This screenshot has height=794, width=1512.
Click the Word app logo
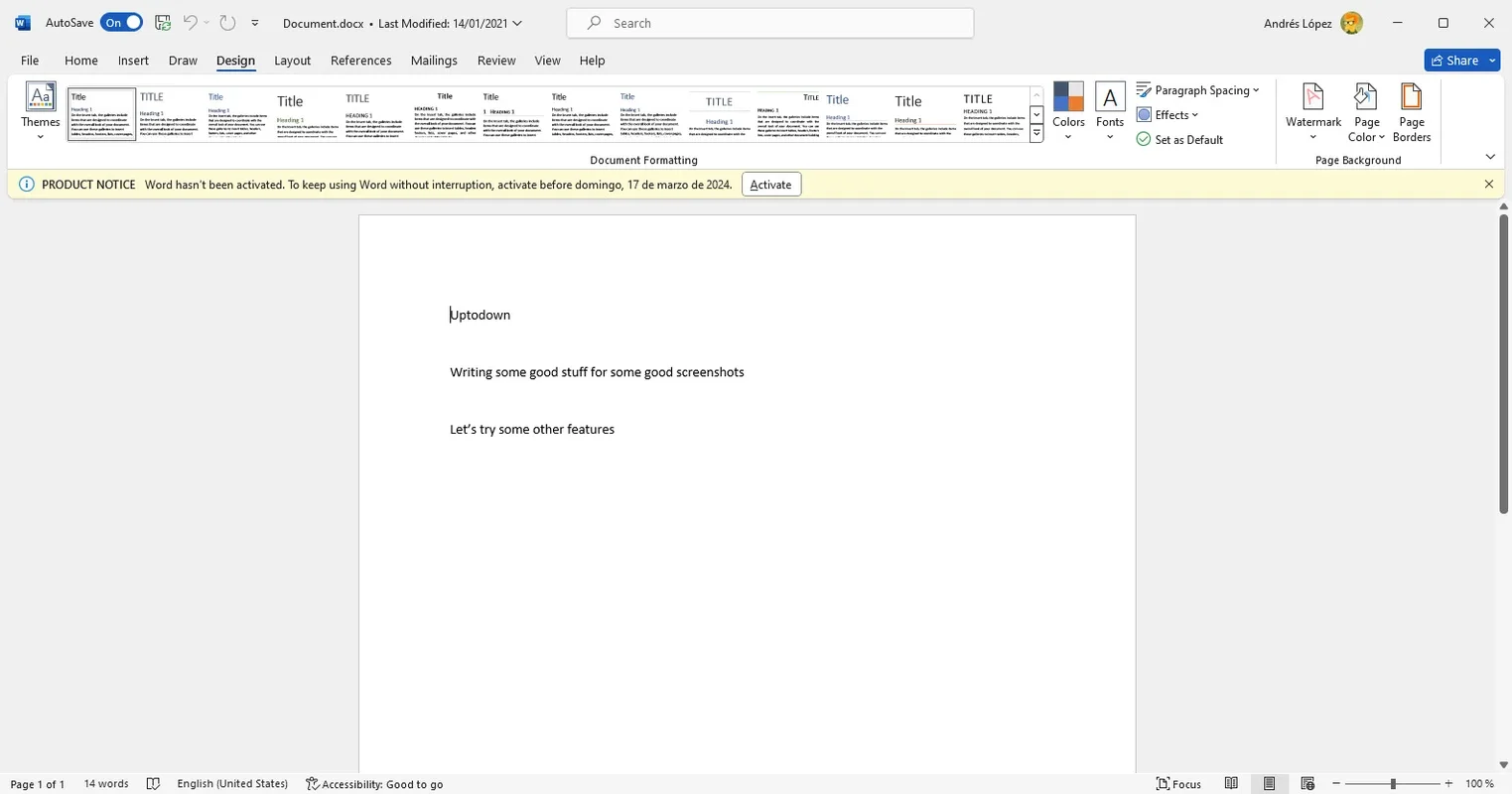[23, 23]
